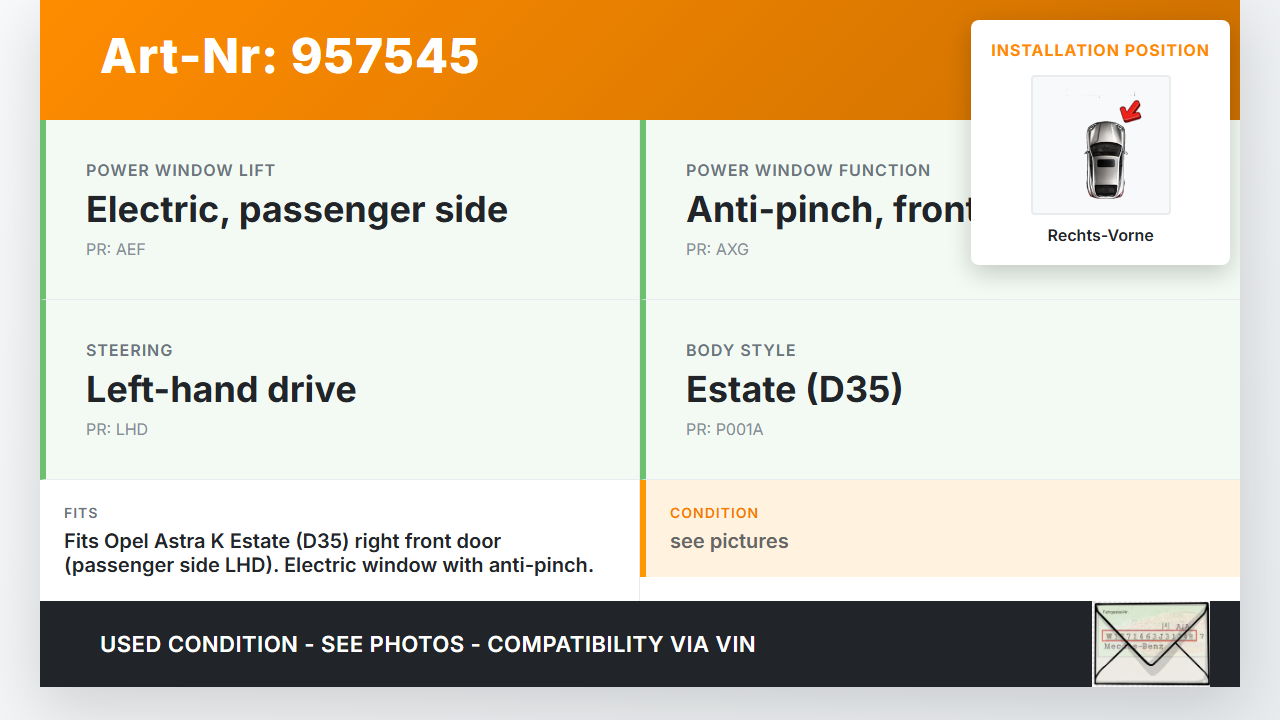This screenshot has height=720, width=1280.
Task: Select the Electric, passenger side value
Action: point(297,209)
